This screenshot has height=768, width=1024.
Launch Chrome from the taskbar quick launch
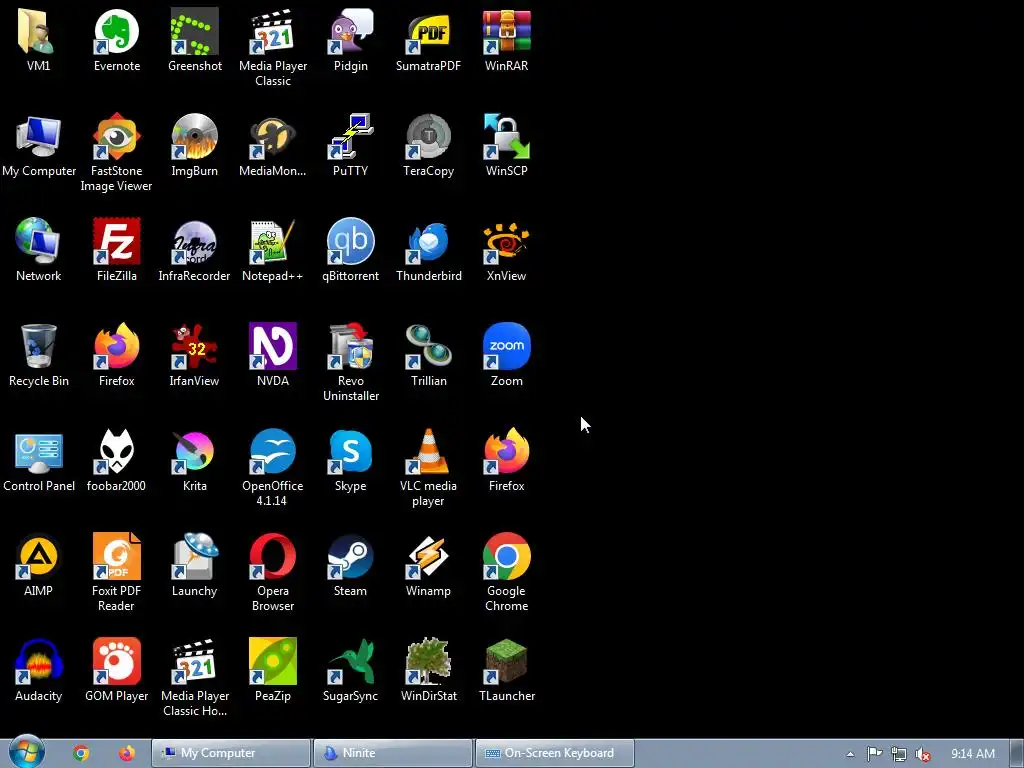81,753
